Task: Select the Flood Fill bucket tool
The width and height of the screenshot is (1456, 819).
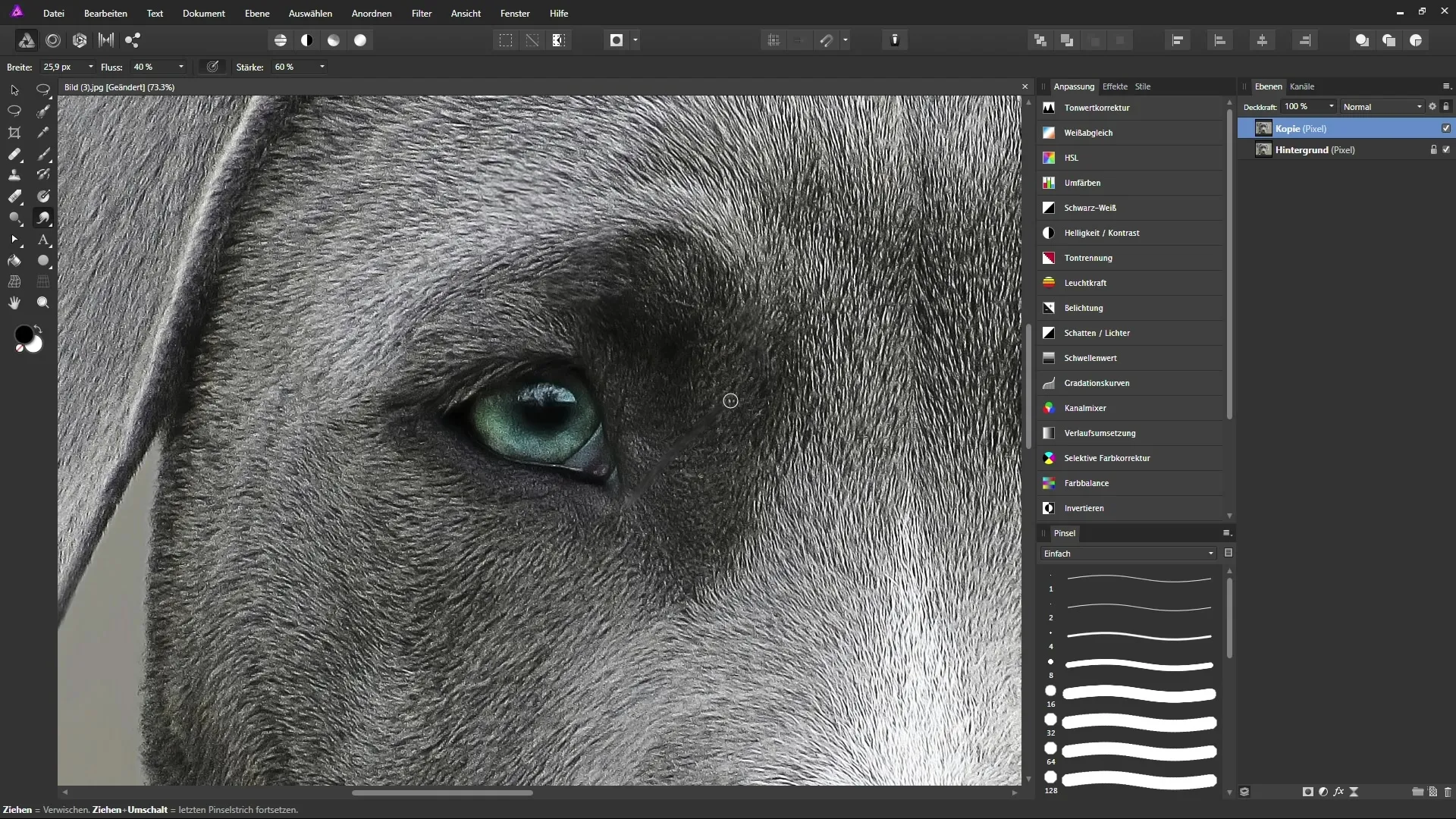Action: (x=14, y=261)
